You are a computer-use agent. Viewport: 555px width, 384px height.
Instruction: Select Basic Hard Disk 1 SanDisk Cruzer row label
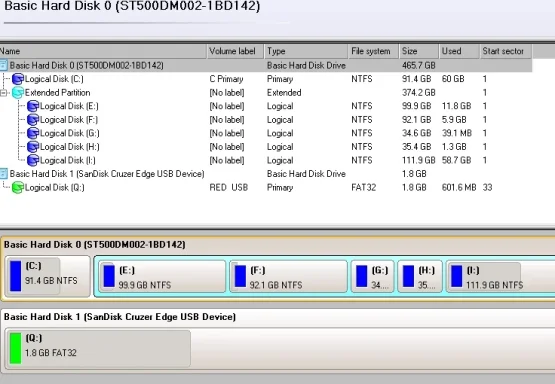107,174
